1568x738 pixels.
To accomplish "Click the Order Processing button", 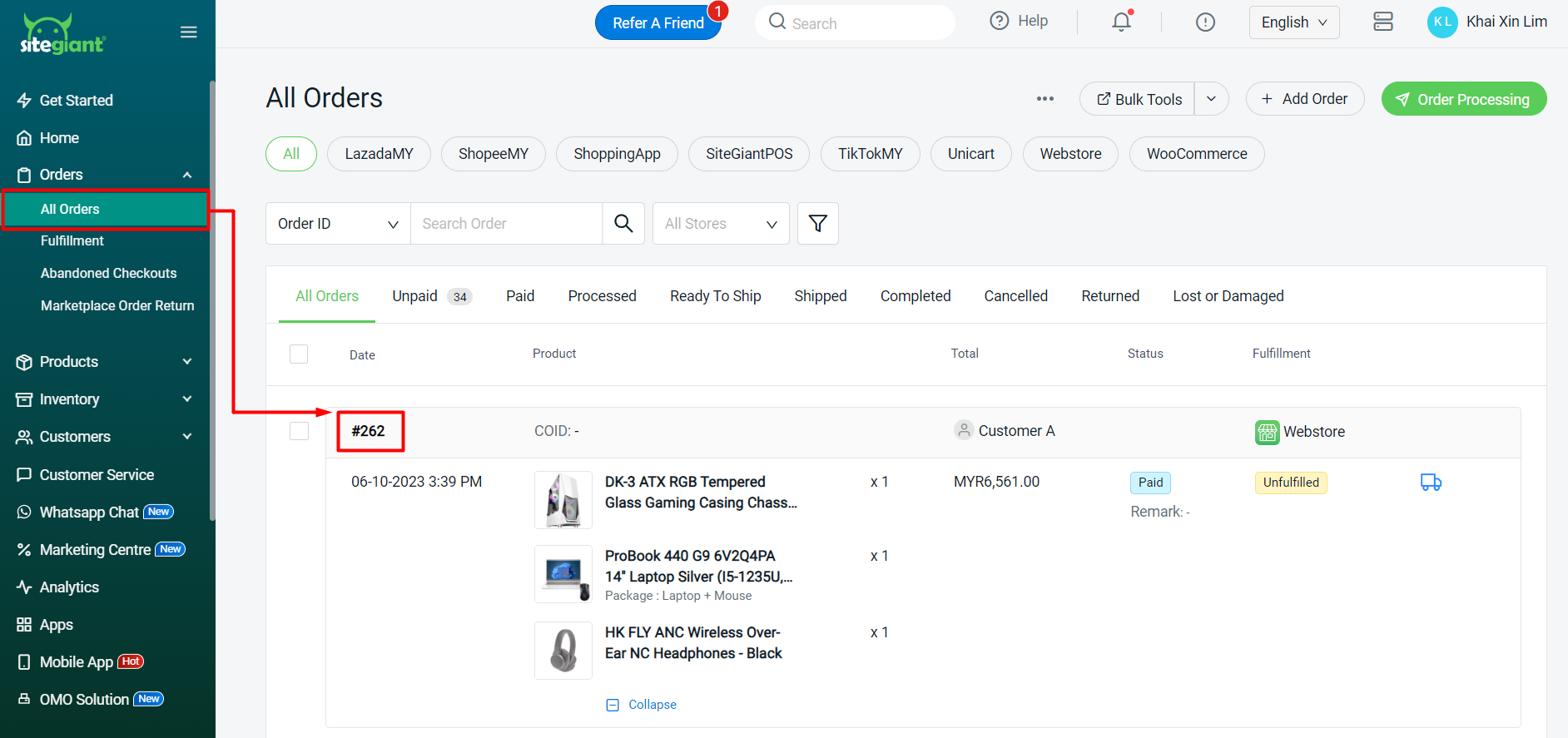I will tap(1464, 99).
